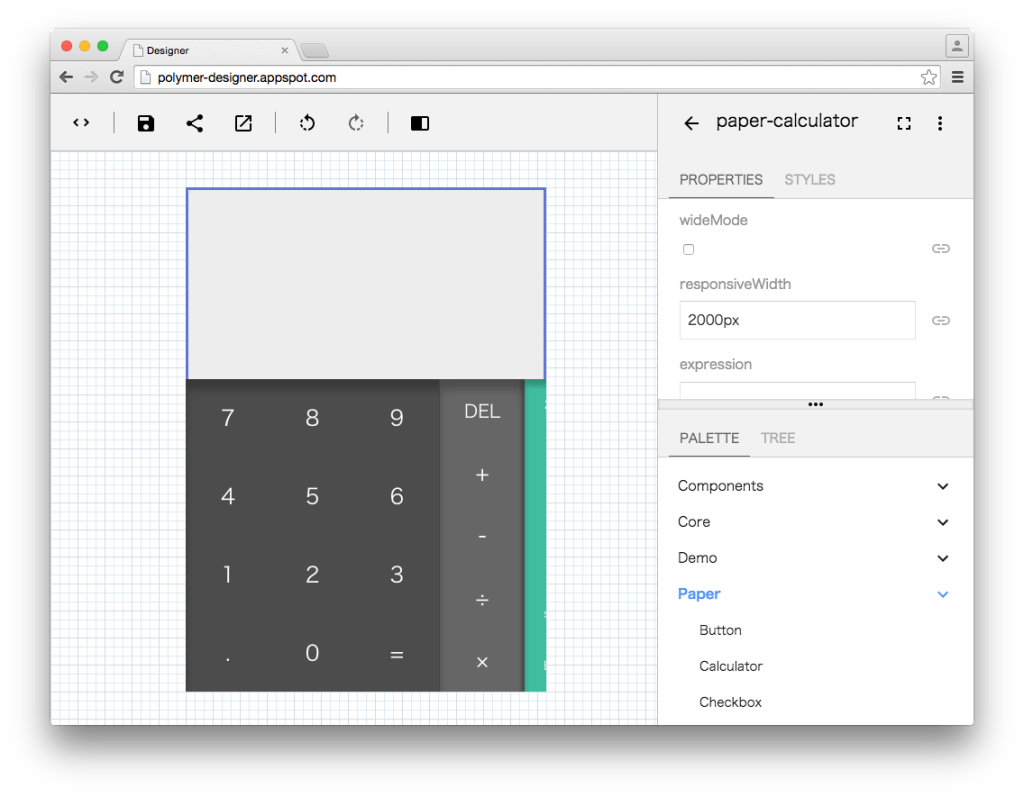Open the code view with the angle brackets icon
Viewport: 1024px width, 797px height.
point(80,122)
